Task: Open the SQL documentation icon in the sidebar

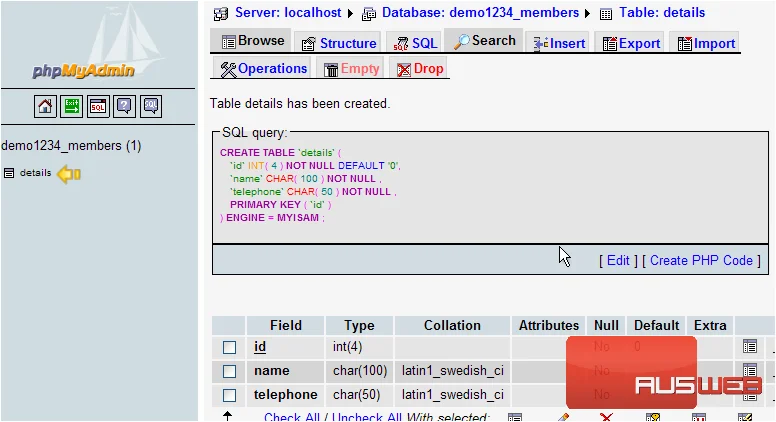Action: (x=150, y=106)
